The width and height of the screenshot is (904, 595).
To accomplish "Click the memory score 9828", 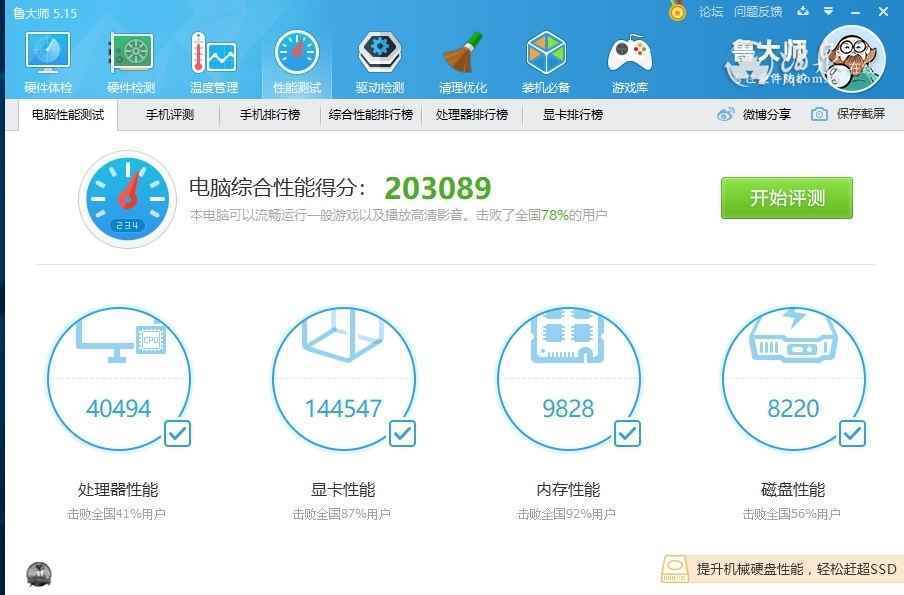I will tap(568, 409).
